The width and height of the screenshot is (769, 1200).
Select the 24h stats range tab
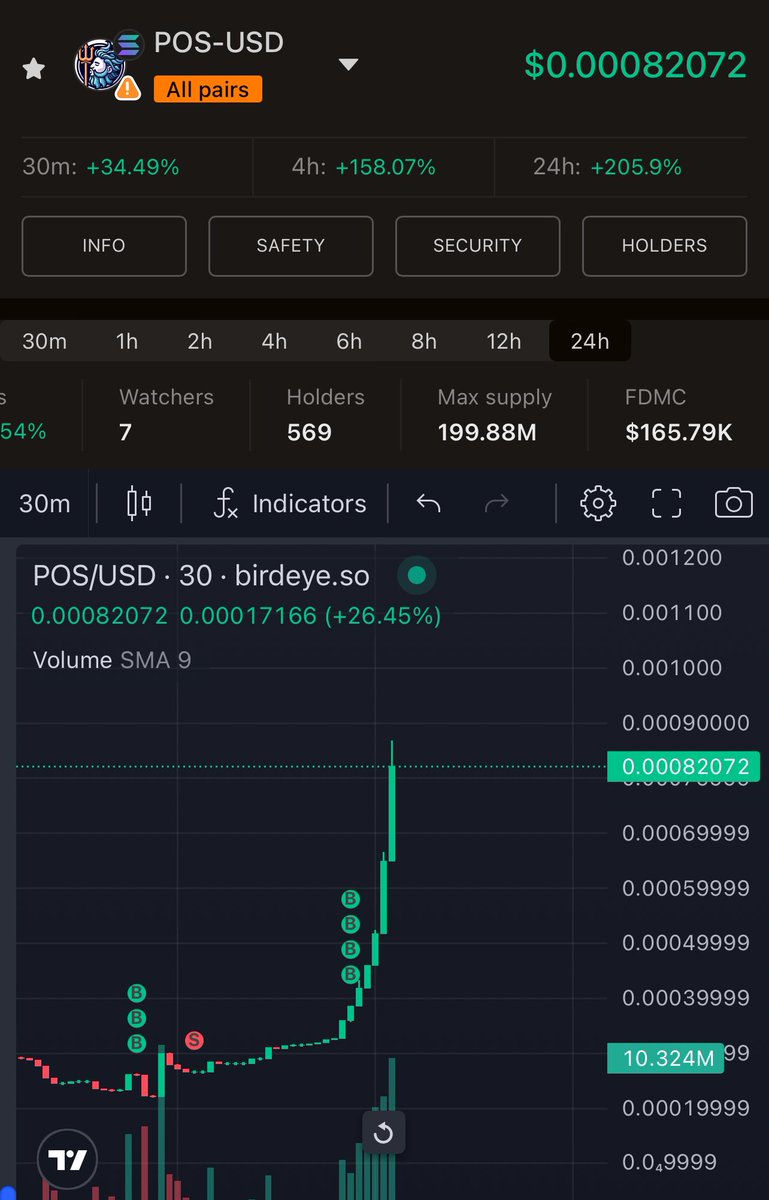pyautogui.click(x=590, y=341)
